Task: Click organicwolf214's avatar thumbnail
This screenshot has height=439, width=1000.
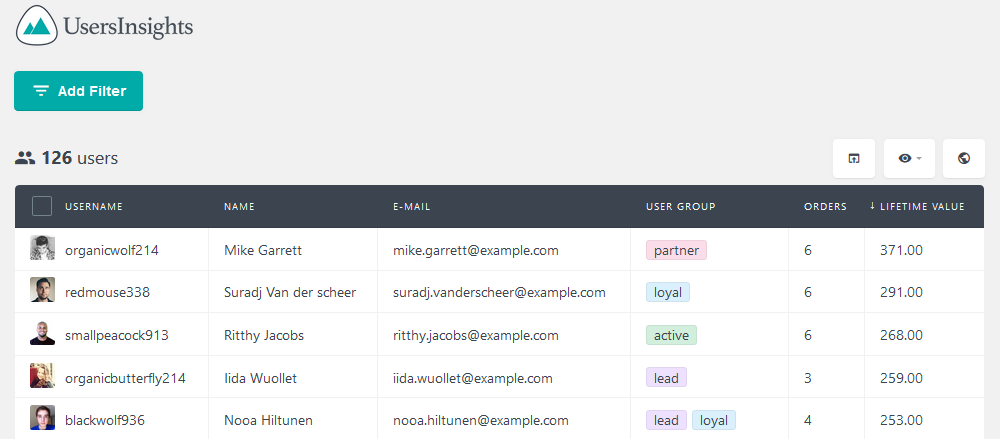Action: tap(42, 248)
